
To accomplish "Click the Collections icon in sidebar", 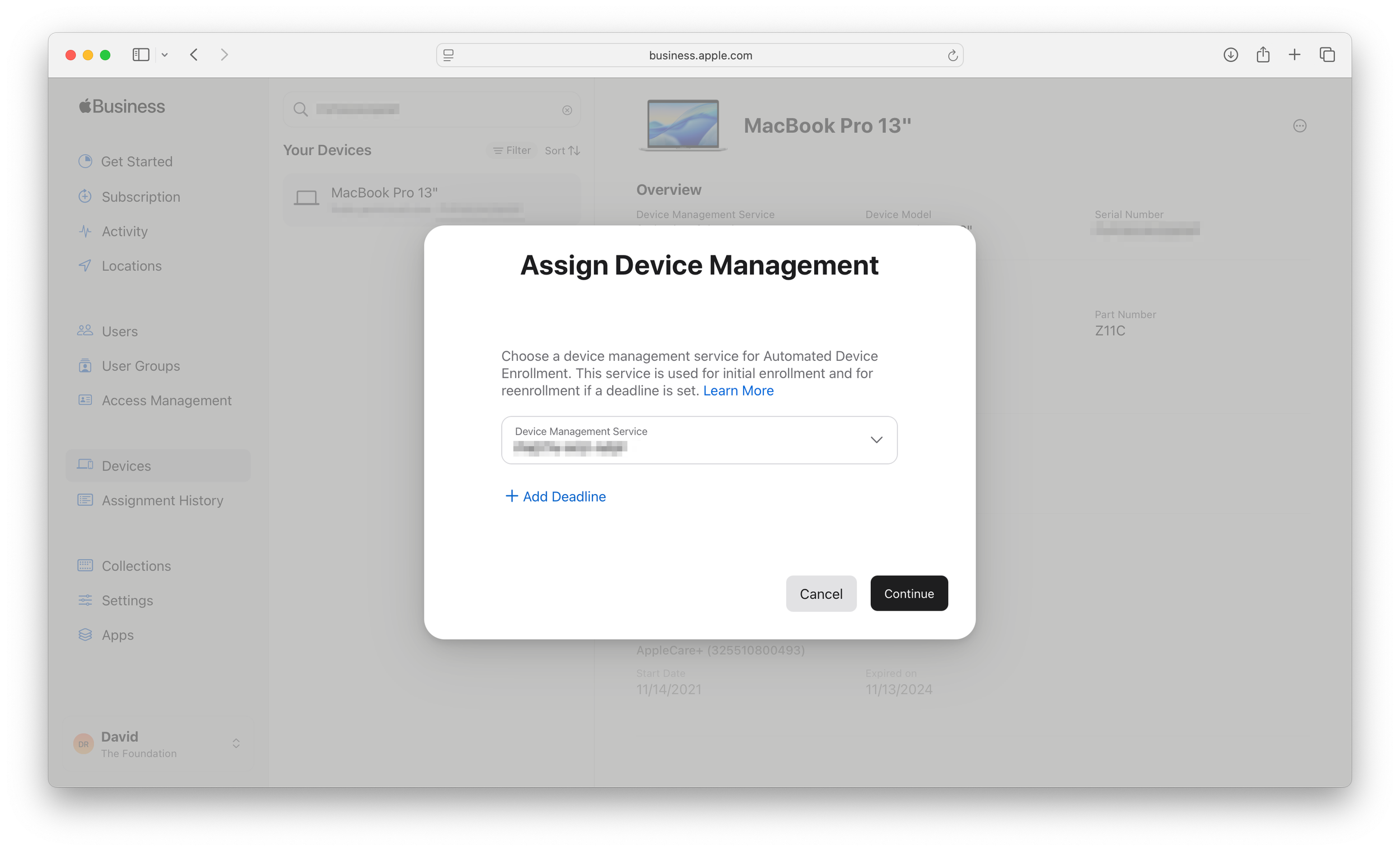I will pos(85,565).
